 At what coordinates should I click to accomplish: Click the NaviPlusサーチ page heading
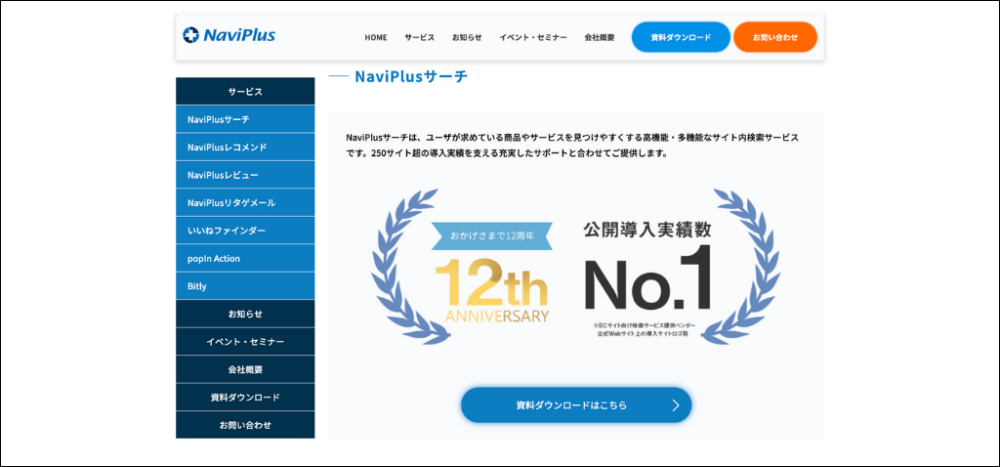pos(411,77)
